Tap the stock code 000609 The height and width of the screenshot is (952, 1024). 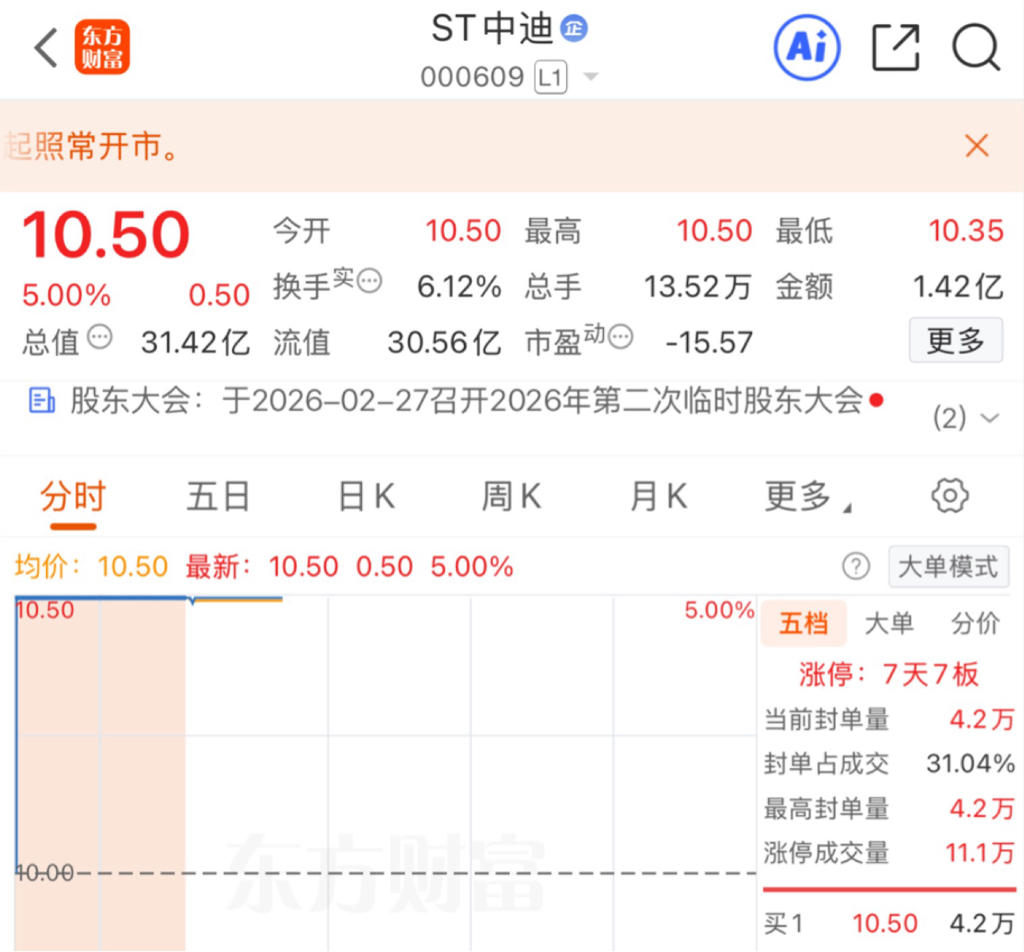coord(472,77)
